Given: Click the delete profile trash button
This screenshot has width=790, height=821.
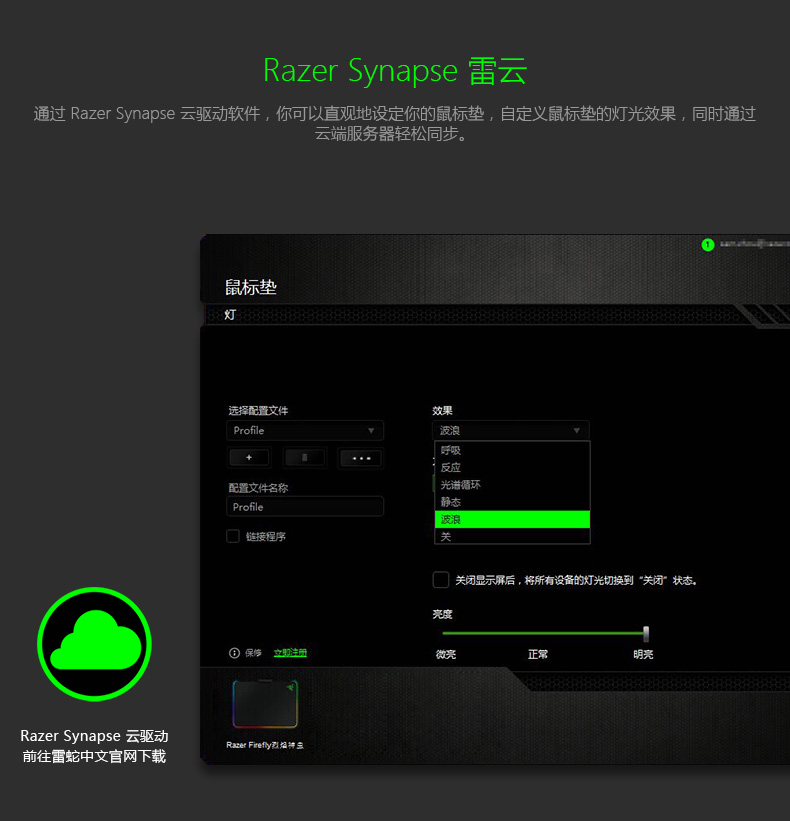Looking at the screenshot, I should [x=305, y=458].
